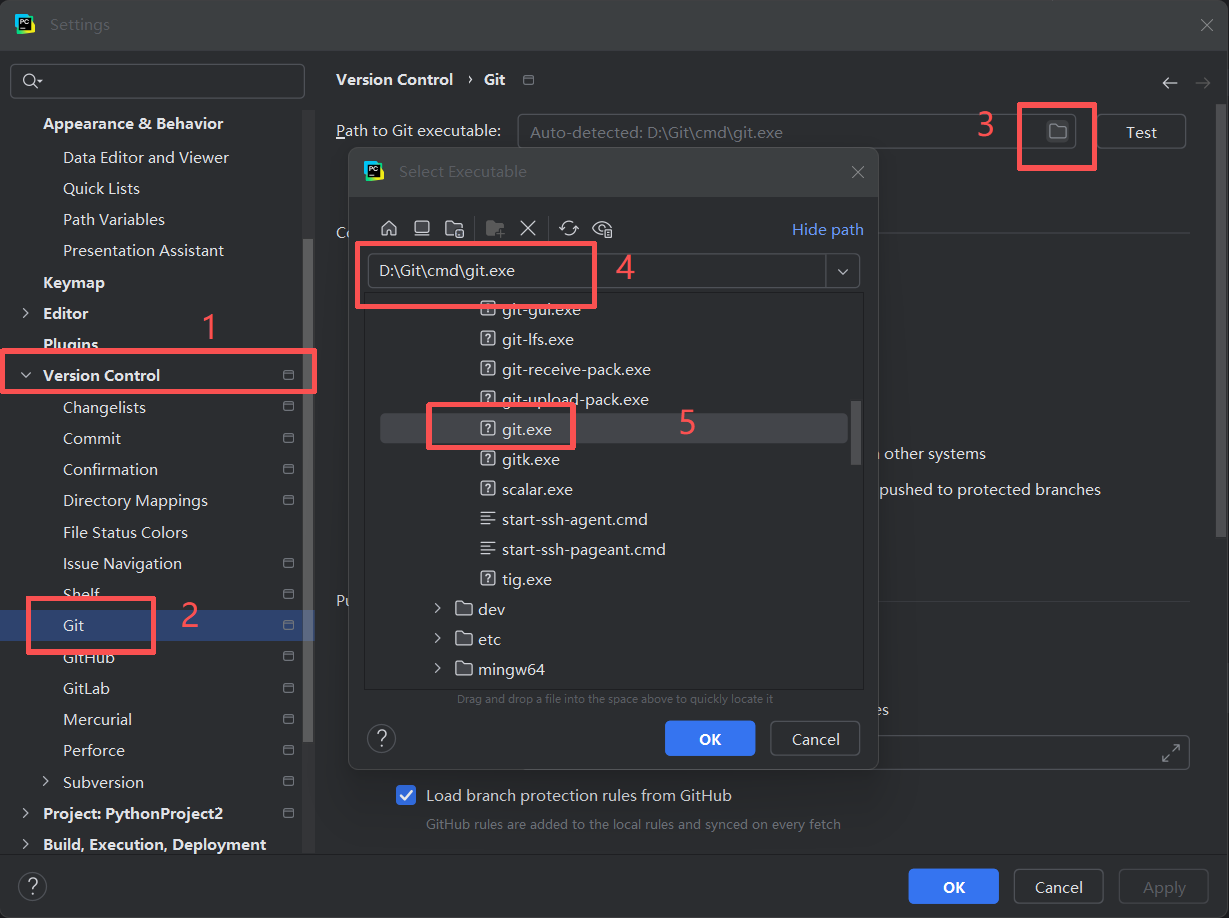The width and height of the screenshot is (1229, 918).
Task: Select Quick Lists in settings tree
Action: pos(101,188)
